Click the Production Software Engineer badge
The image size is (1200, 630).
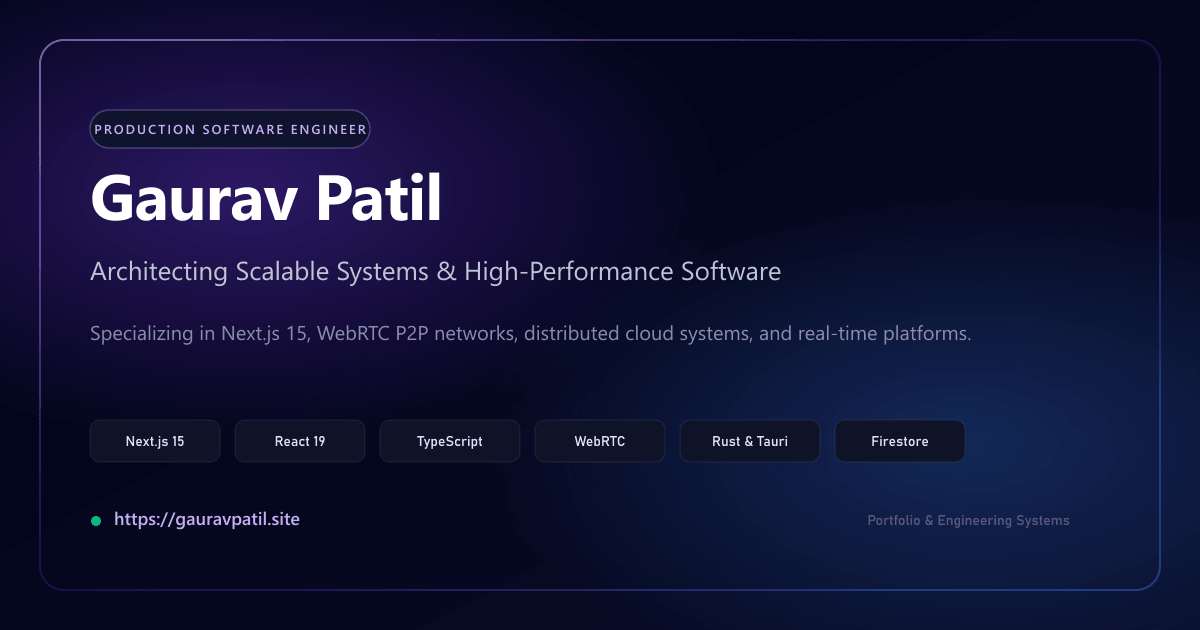(230, 129)
